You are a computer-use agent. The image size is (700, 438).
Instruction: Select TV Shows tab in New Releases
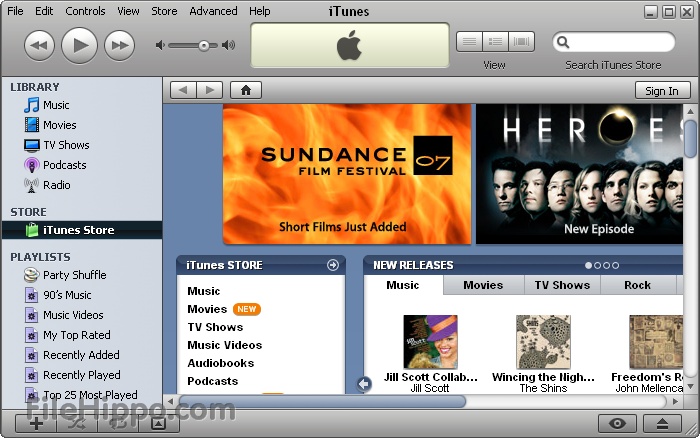click(x=562, y=285)
